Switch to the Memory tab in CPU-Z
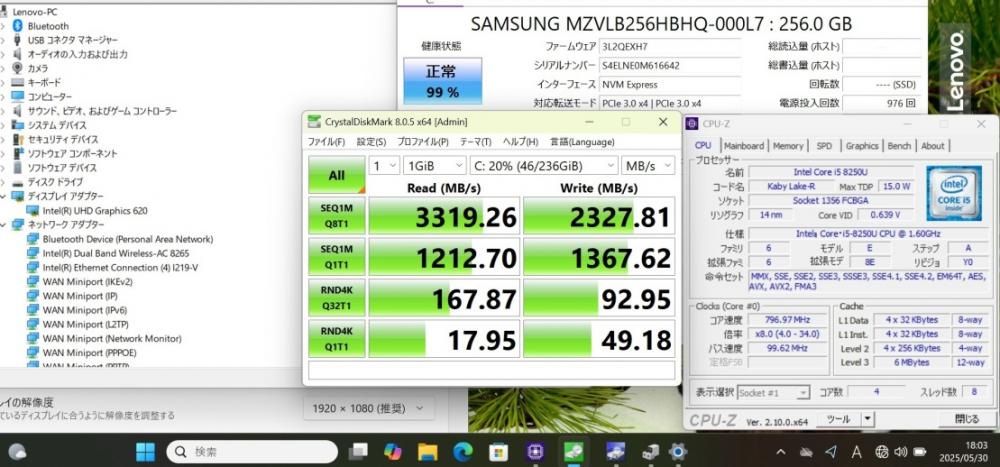Image resolution: width=1000 pixels, height=467 pixels. pyautogui.click(x=788, y=146)
